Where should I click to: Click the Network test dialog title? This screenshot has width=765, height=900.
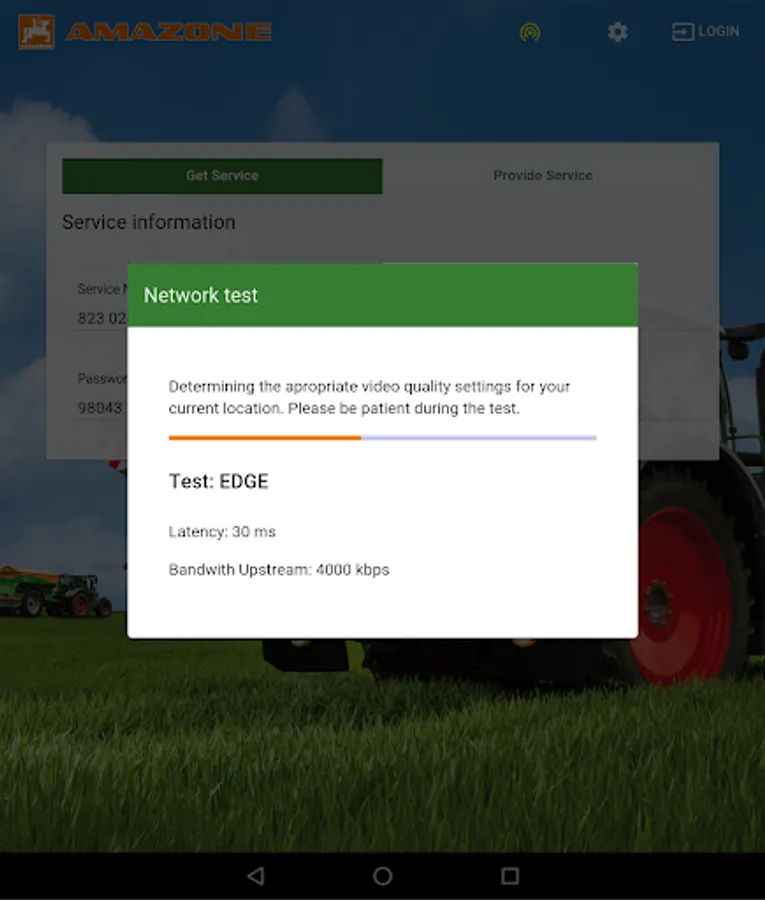pyautogui.click(x=201, y=295)
